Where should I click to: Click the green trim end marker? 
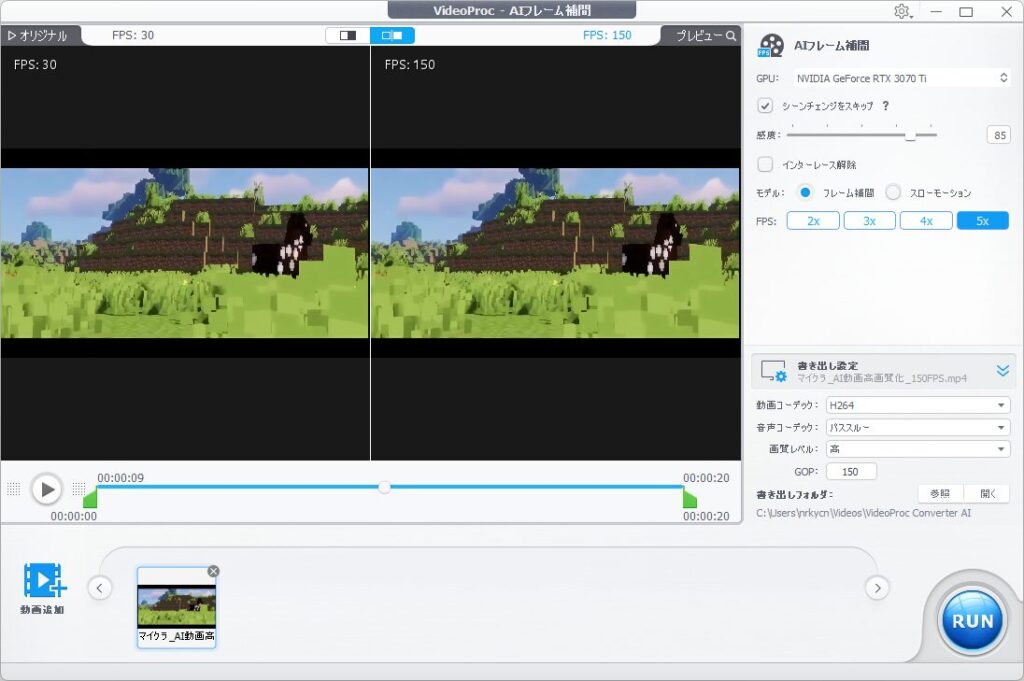(690, 499)
